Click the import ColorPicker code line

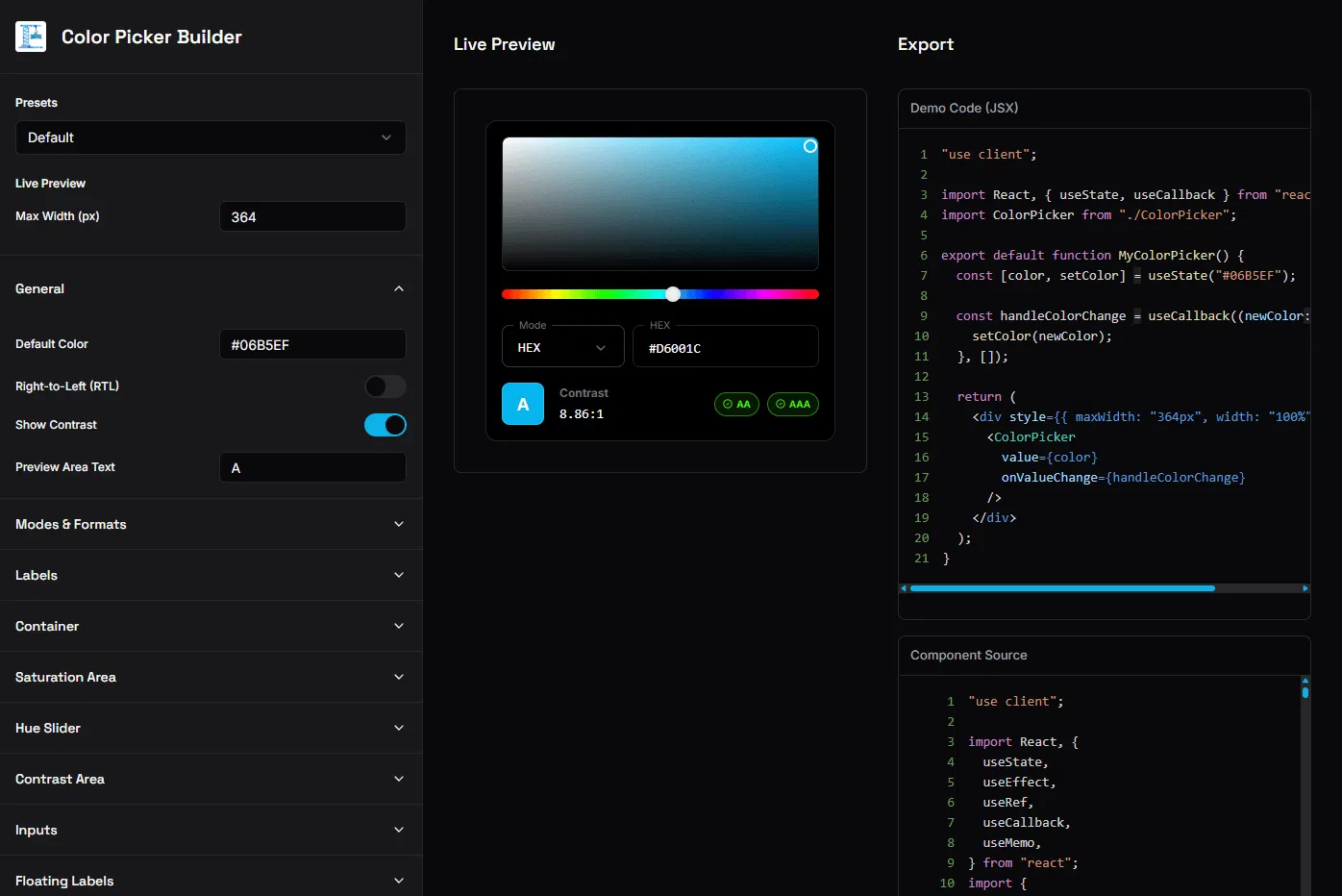(x=1089, y=214)
